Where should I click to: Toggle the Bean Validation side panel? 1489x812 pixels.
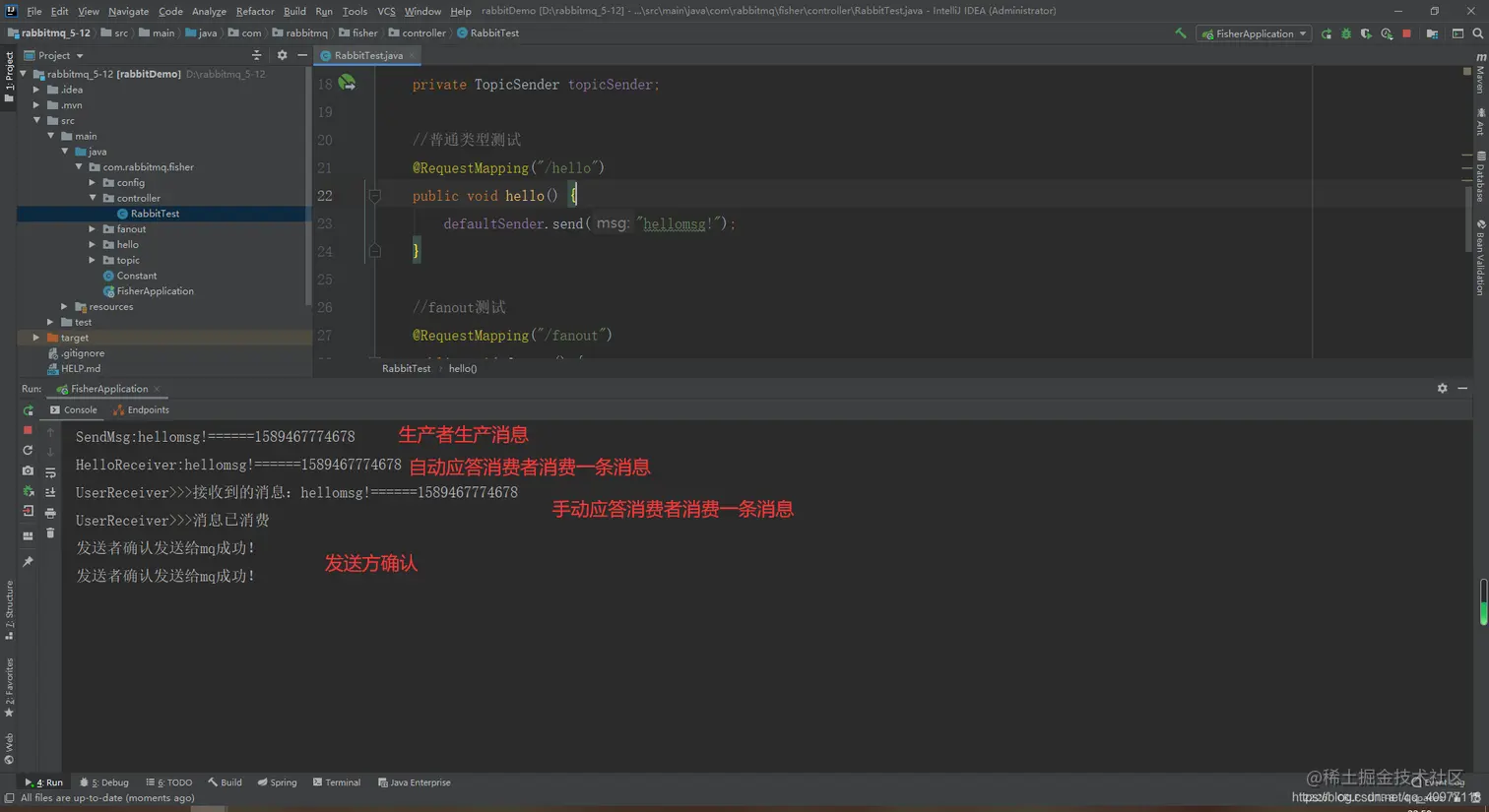pos(1480,258)
